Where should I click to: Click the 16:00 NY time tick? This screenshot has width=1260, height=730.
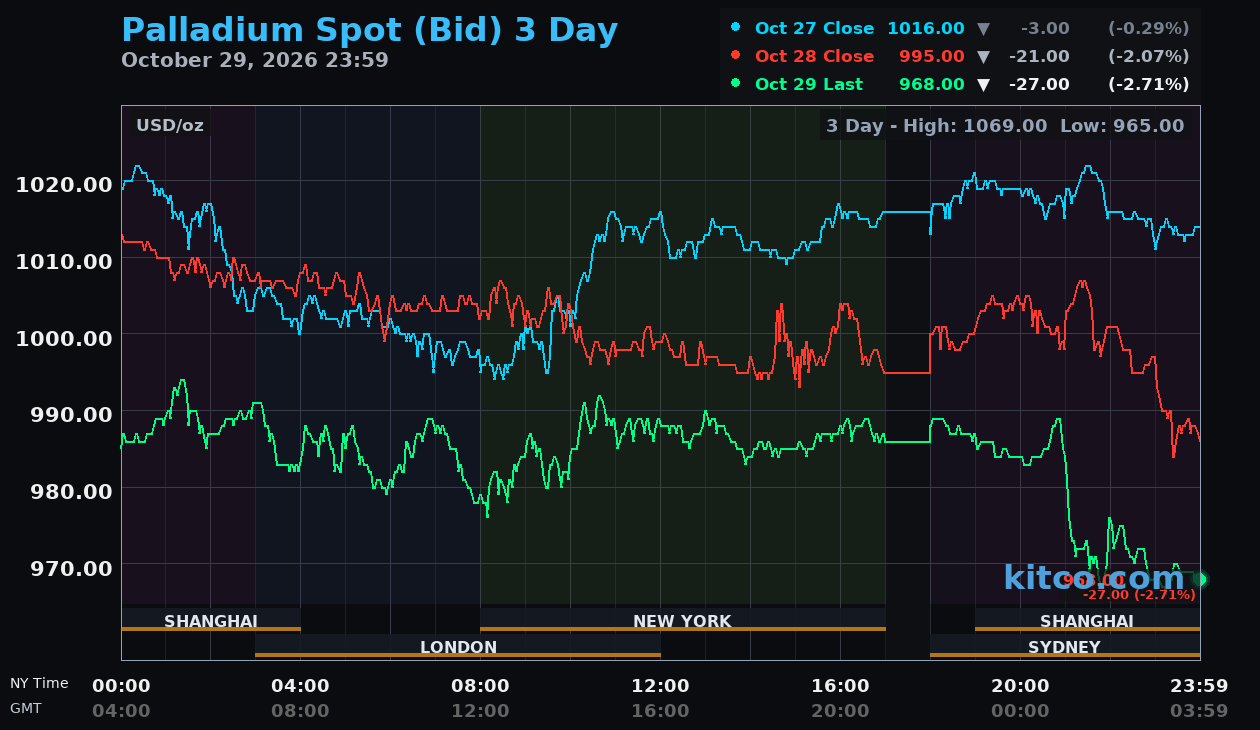click(x=840, y=686)
